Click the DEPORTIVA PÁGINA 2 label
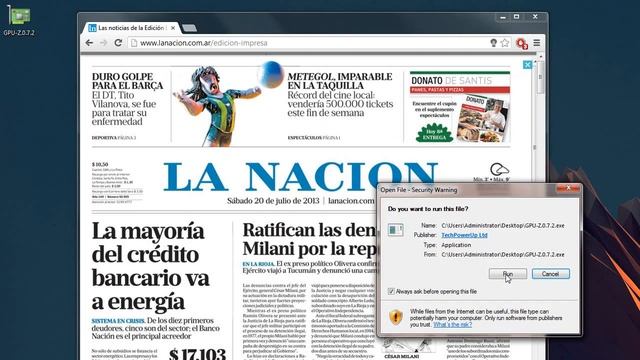 [x=114, y=138]
